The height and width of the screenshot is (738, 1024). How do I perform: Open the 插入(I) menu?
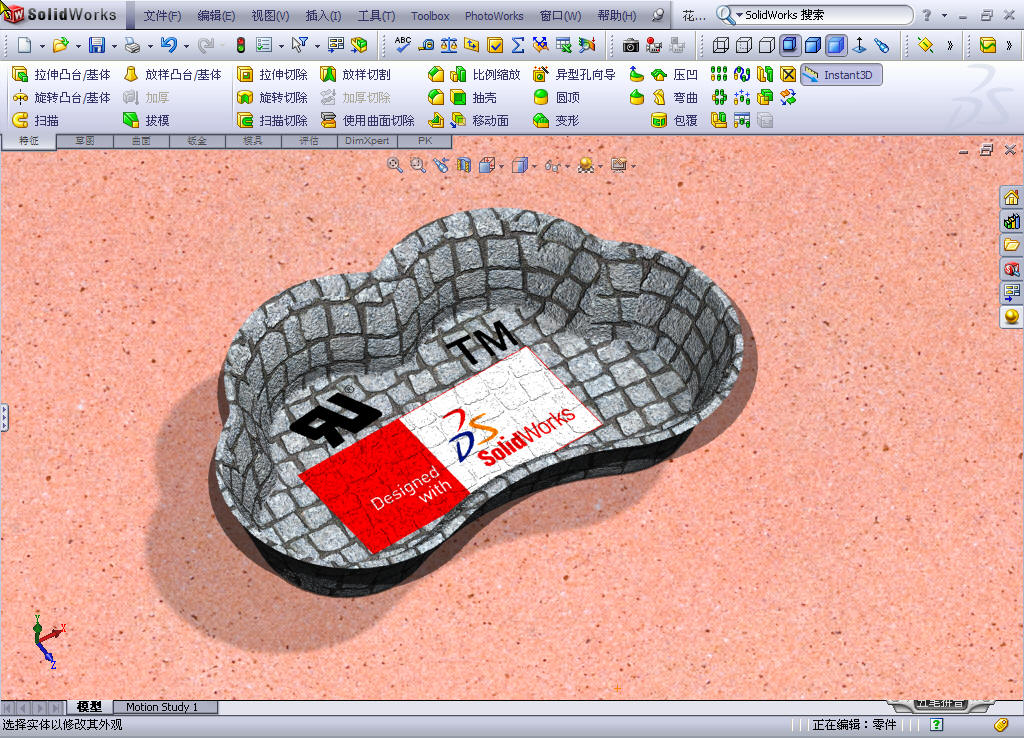point(323,16)
